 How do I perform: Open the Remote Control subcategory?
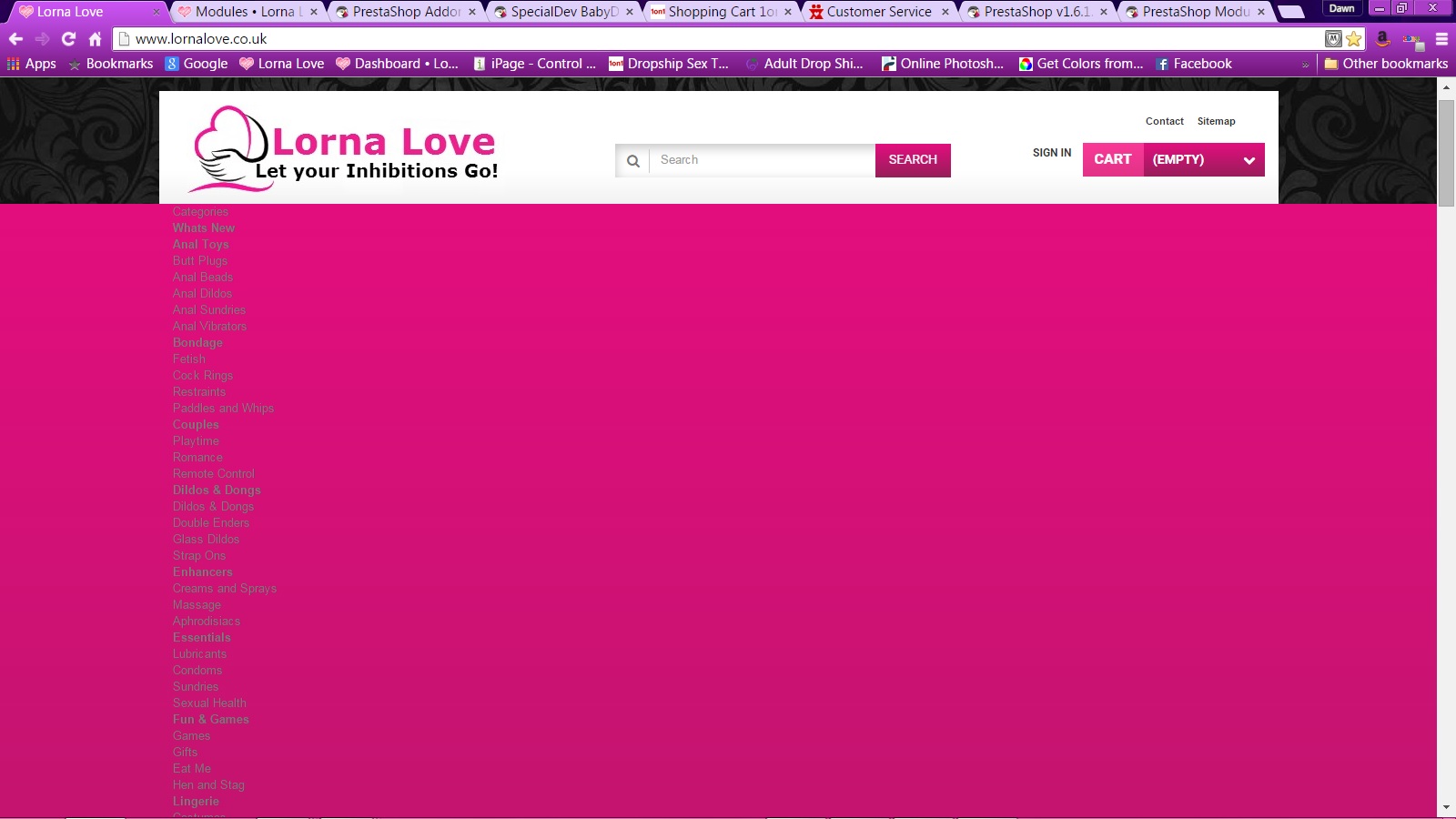click(x=214, y=474)
